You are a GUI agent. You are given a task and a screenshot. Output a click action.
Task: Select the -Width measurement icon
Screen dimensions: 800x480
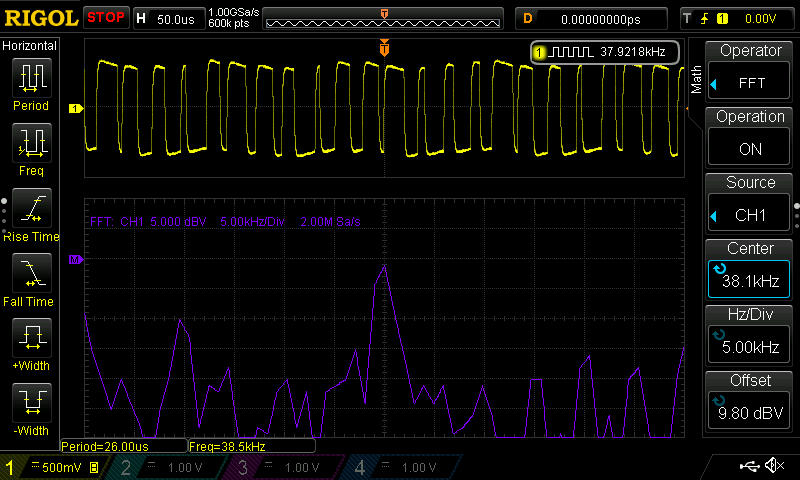pyautogui.click(x=31, y=404)
